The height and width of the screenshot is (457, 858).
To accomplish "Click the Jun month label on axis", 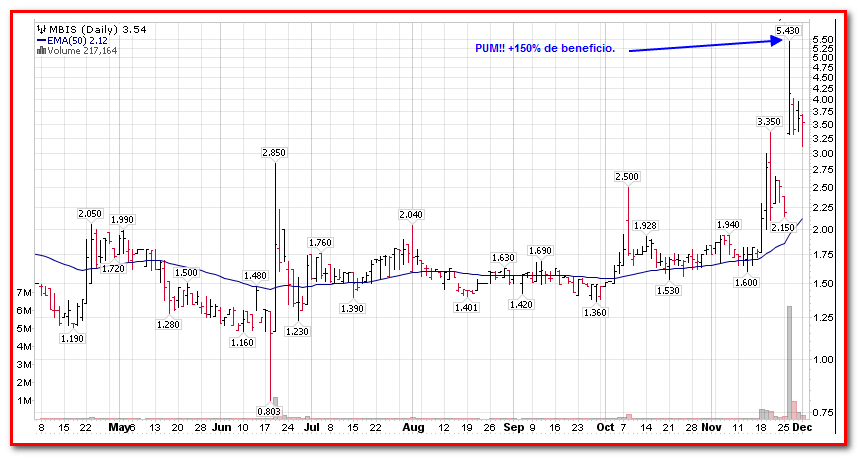I will [x=222, y=427].
